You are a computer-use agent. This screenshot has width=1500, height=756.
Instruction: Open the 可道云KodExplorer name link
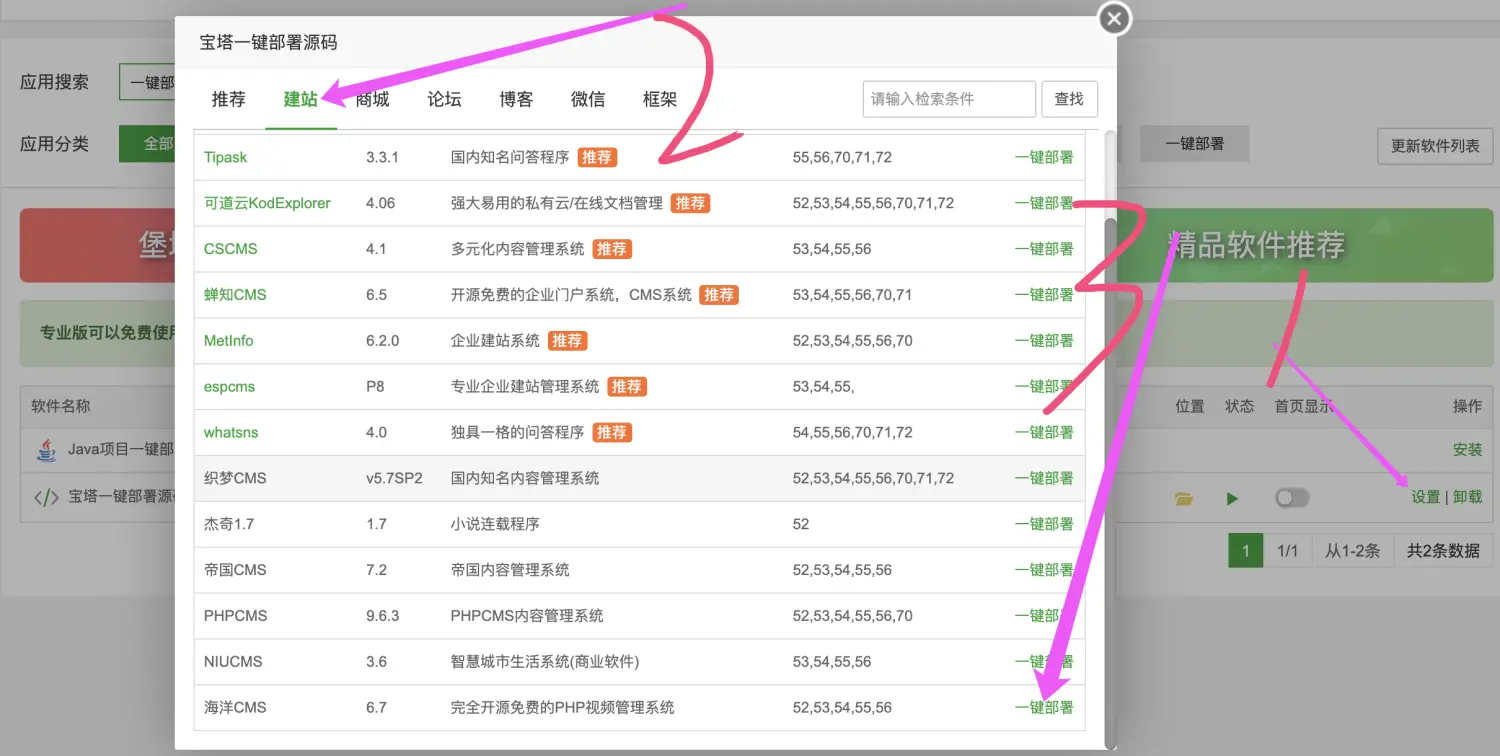pos(267,203)
